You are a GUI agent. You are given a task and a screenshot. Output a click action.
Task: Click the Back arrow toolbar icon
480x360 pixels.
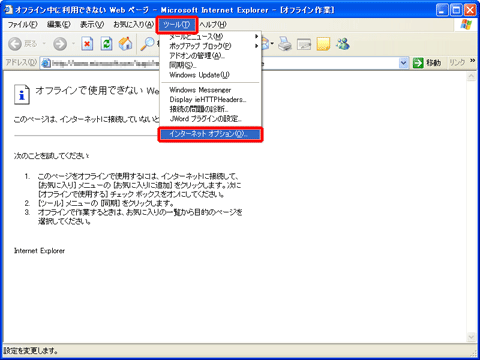(x=15, y=44)
